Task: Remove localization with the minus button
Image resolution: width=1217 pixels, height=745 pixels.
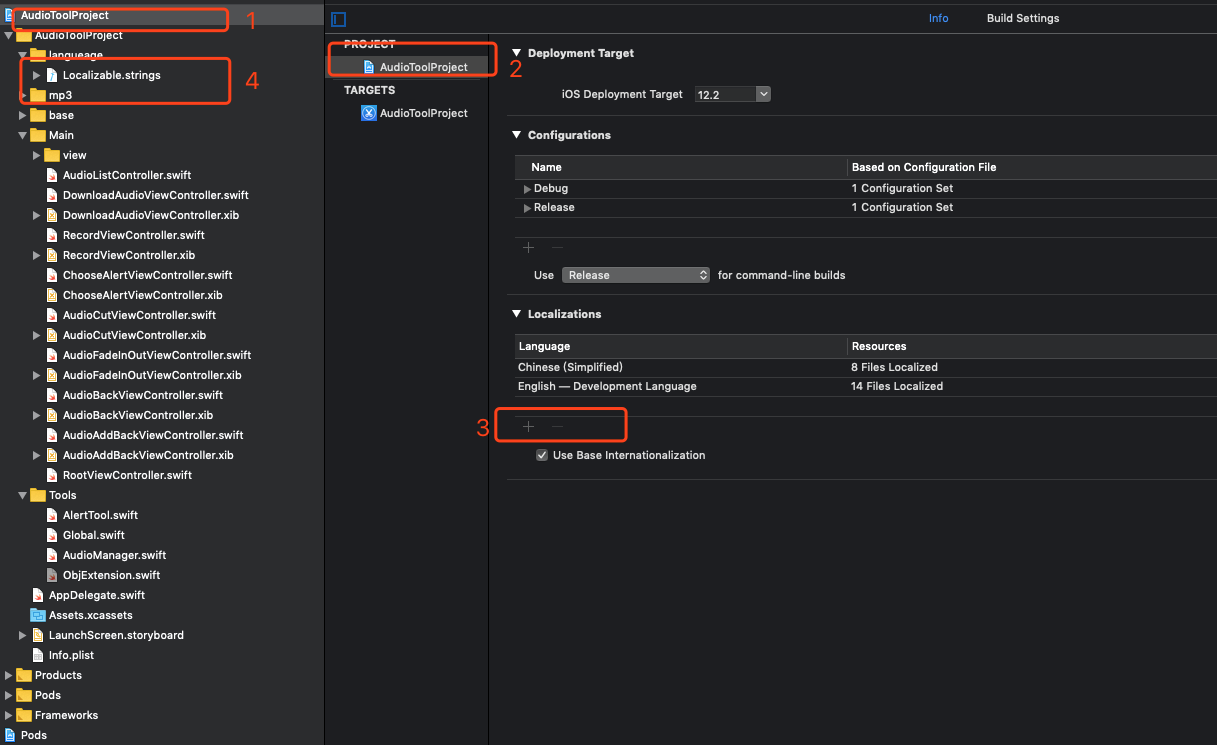Action: pyautogui.click(x=558, y=427)
